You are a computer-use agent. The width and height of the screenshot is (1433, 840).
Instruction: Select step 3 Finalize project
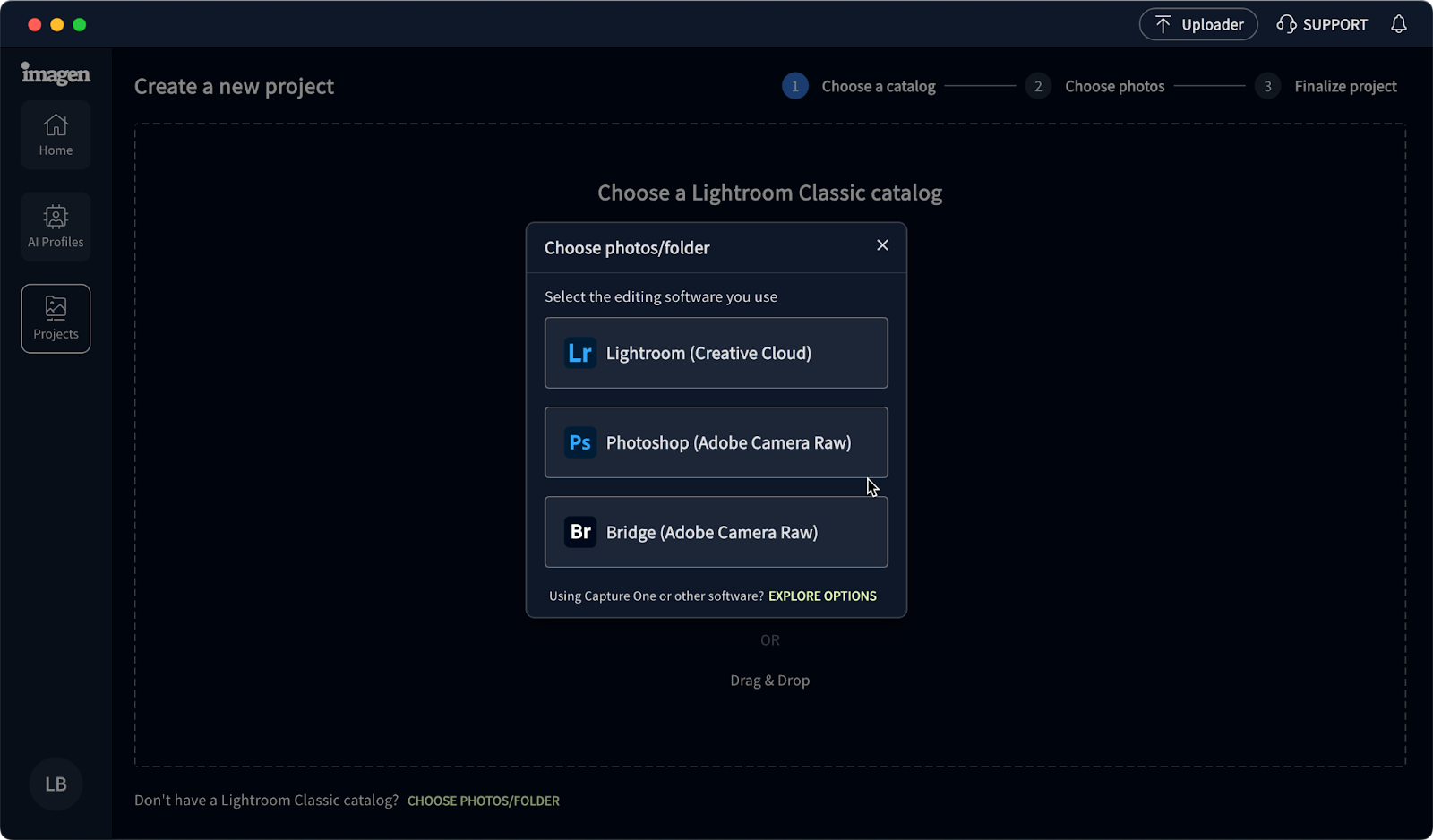click(1326, 86)
